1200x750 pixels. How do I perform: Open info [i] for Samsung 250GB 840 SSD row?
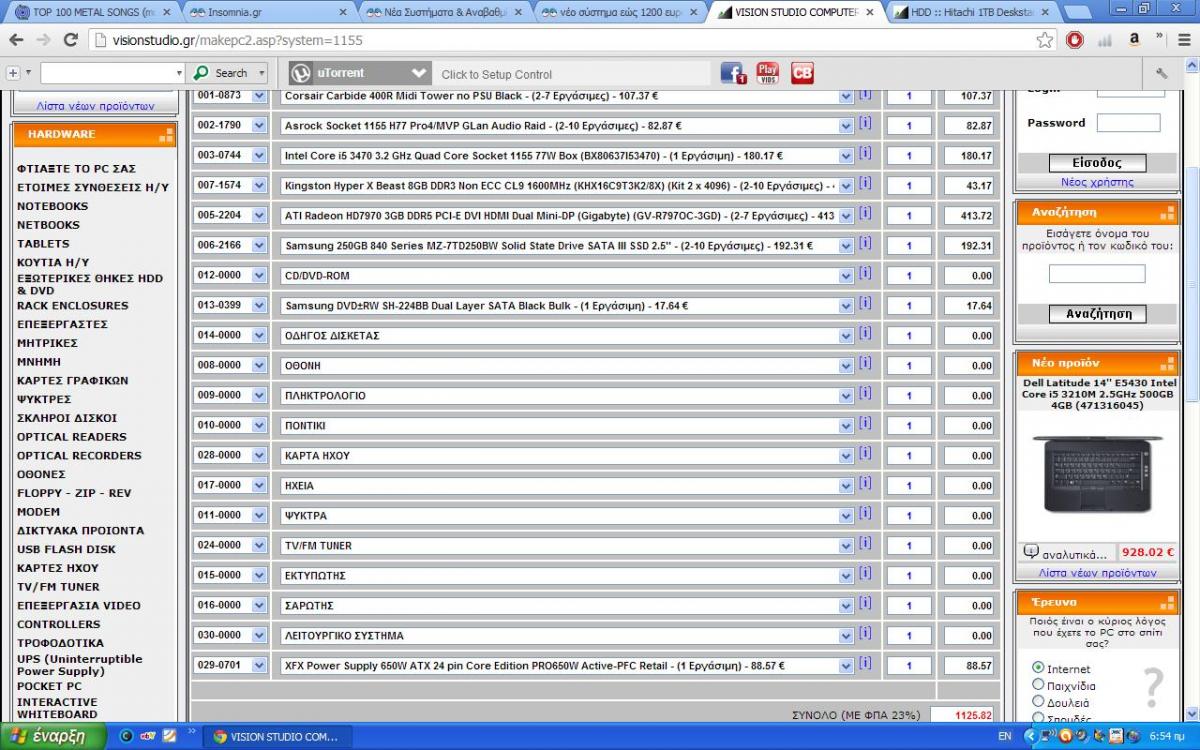pyautogui.click(x=865, y=244)
